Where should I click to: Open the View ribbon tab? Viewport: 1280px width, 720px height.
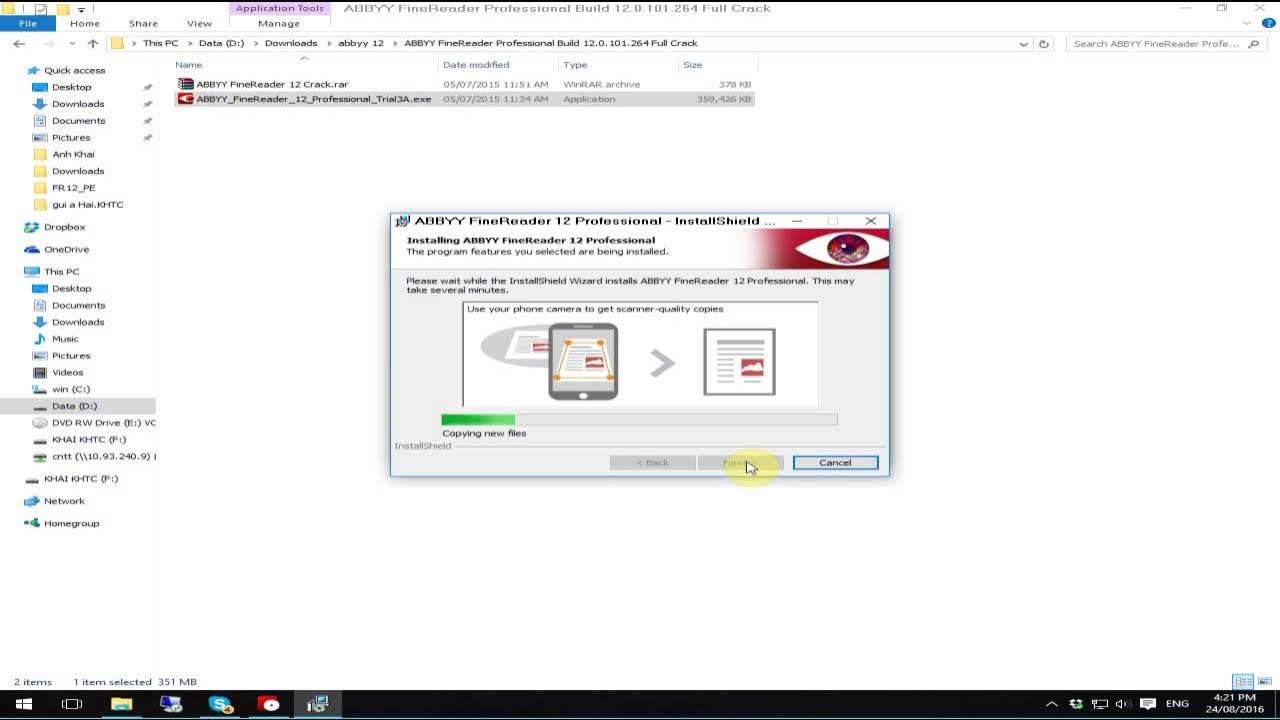point(199,23)
